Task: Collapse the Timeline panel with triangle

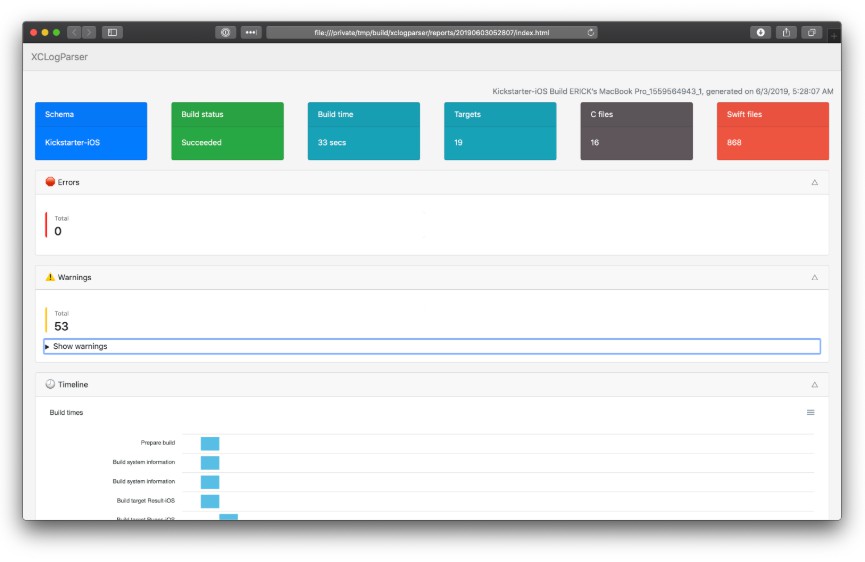Action: click(814, 384)
